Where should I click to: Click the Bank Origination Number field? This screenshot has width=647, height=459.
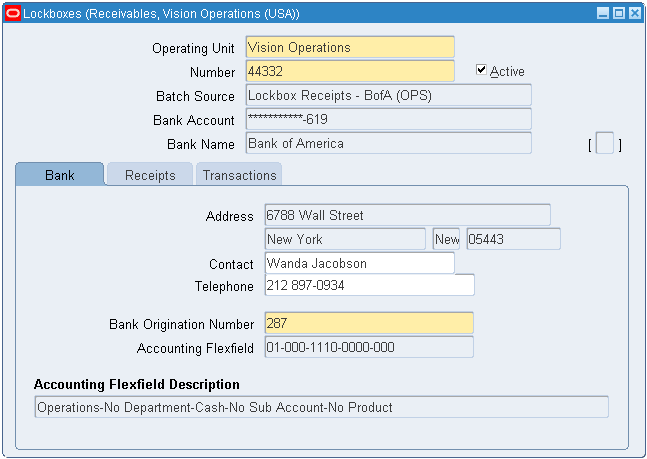pos(368,324)
